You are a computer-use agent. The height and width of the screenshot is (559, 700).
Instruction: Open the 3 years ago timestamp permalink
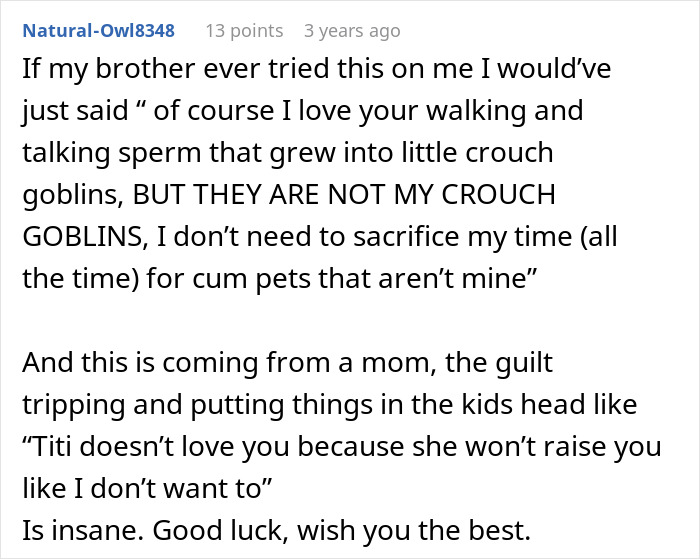tap(352, 30)
